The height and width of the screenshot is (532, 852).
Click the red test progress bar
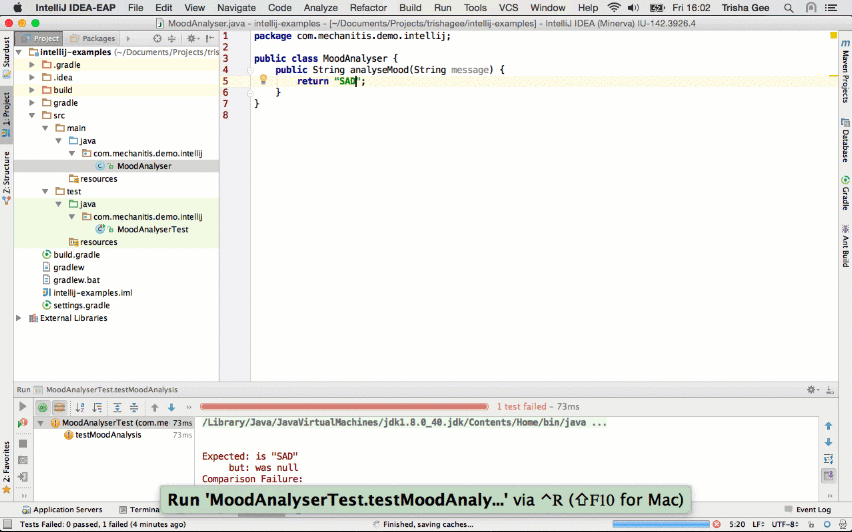344,406
